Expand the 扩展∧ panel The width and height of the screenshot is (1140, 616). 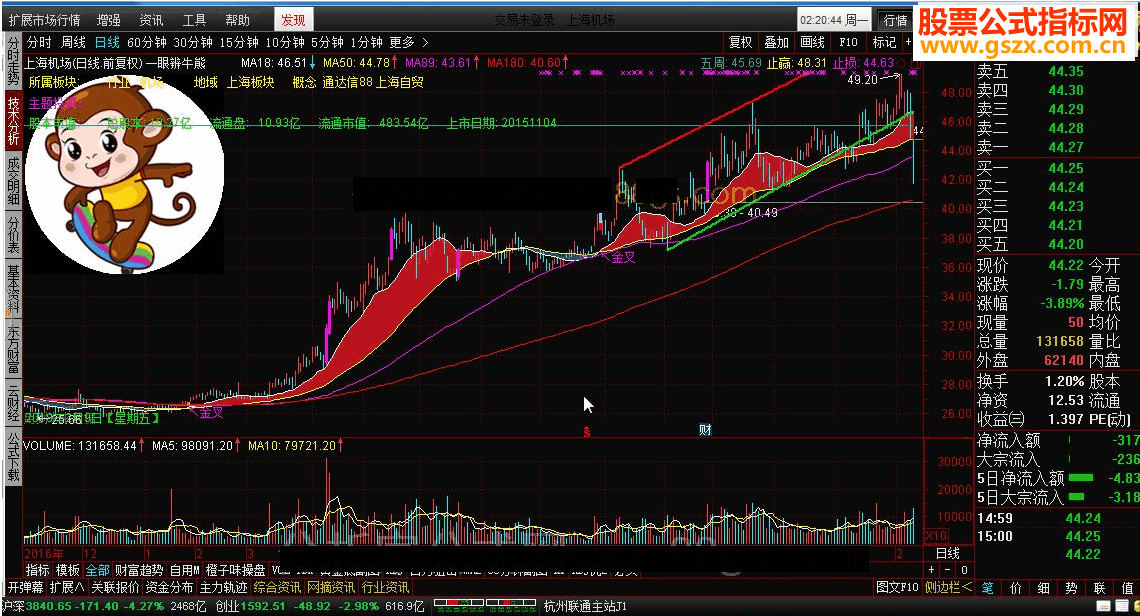click(67, 587)
